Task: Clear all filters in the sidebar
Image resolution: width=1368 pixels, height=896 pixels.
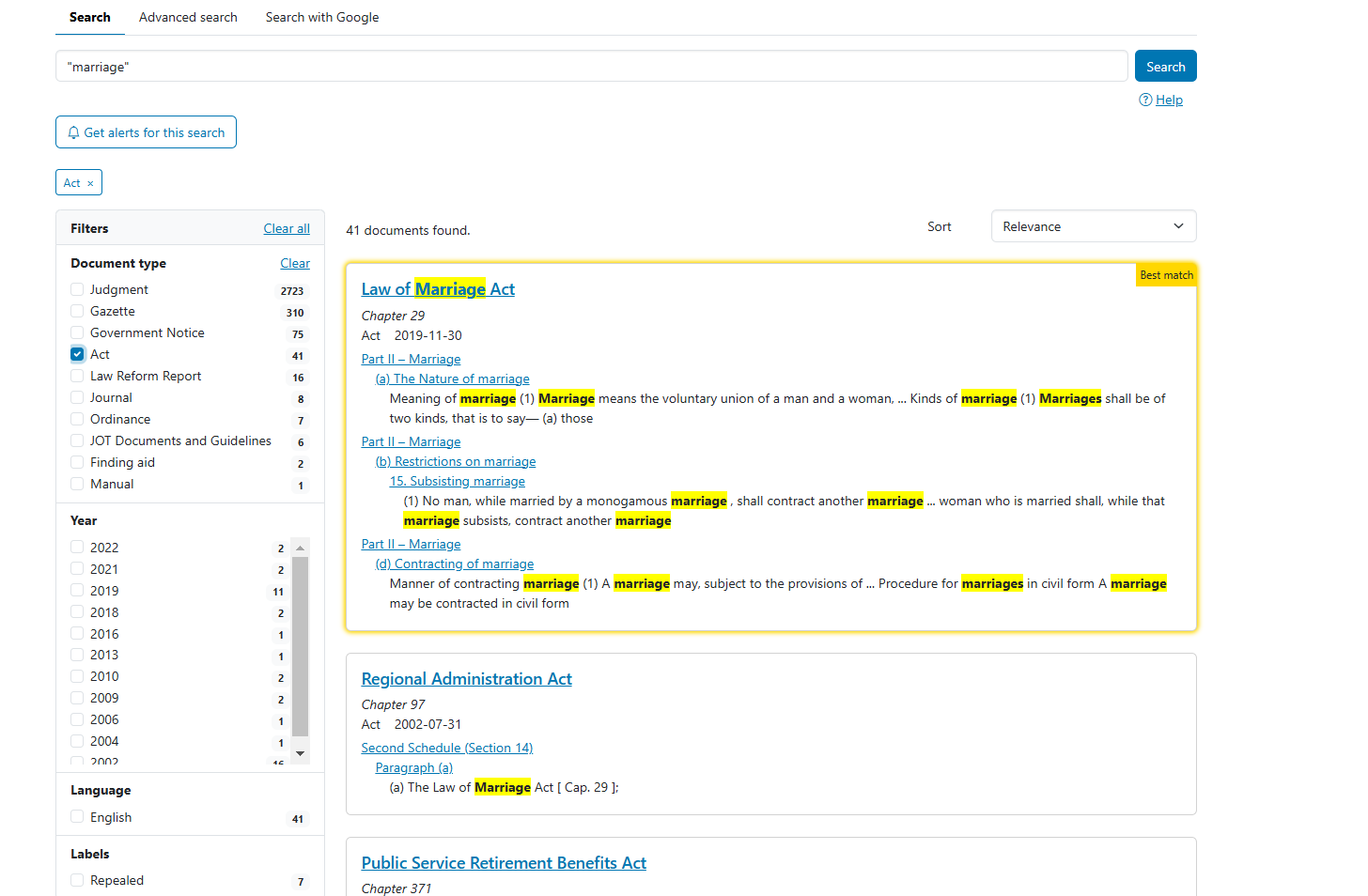Action: tap(287, 228)
